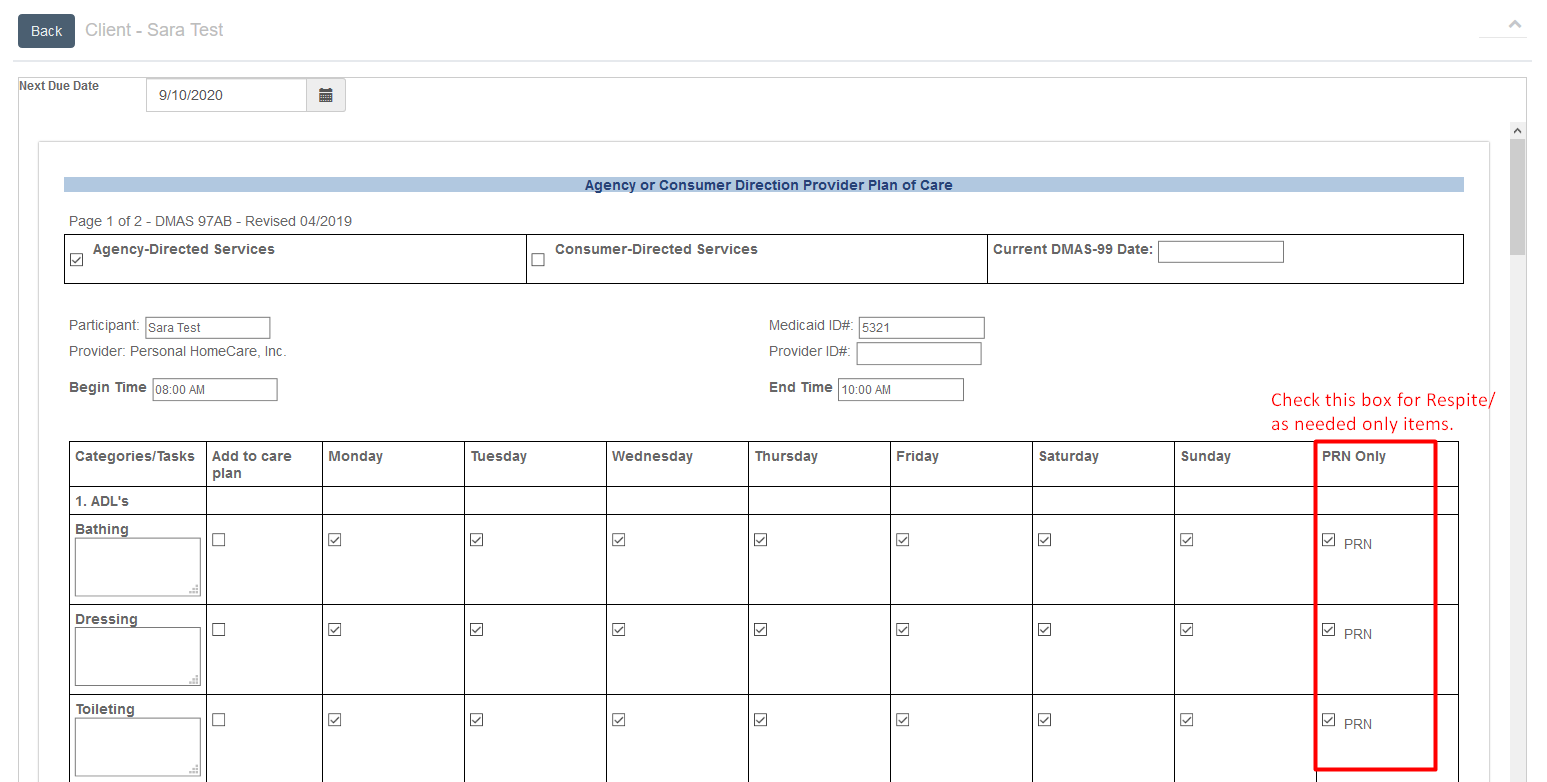Edit the Begin Time field showing 08:00 AM
This screenshot has width=1547, height=782.
tap(214, 389)
